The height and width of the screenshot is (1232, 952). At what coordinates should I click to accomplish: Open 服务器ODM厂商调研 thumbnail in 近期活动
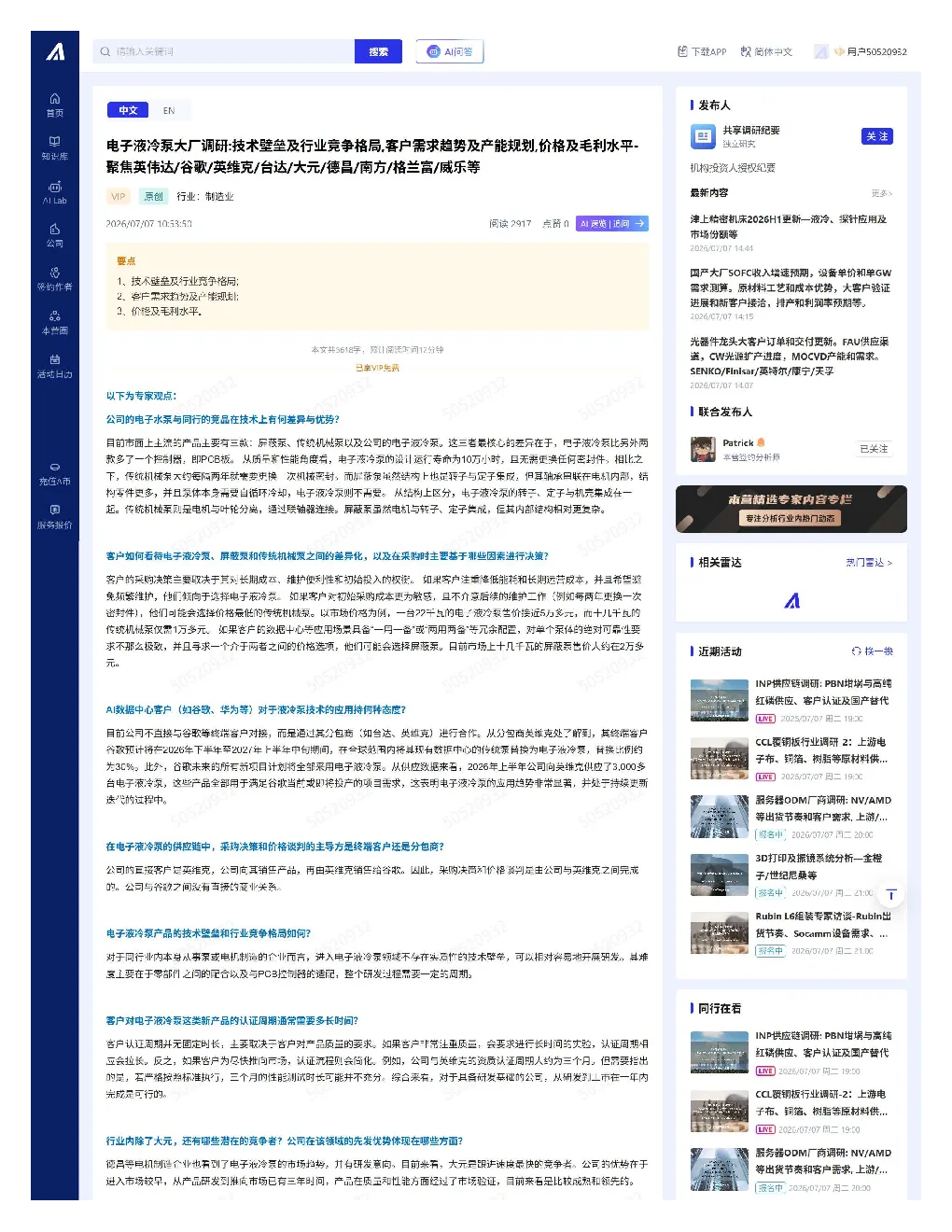click(x=720, y=817)
